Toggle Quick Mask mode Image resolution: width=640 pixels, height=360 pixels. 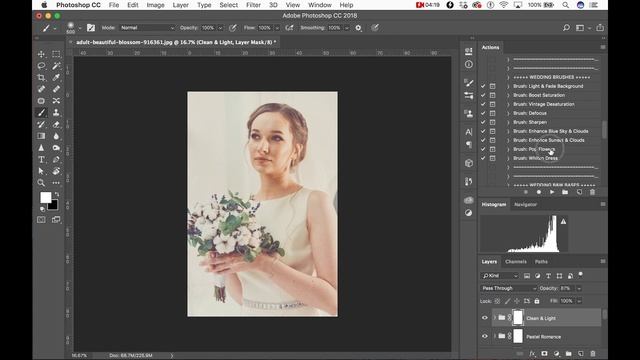[41, 220]
